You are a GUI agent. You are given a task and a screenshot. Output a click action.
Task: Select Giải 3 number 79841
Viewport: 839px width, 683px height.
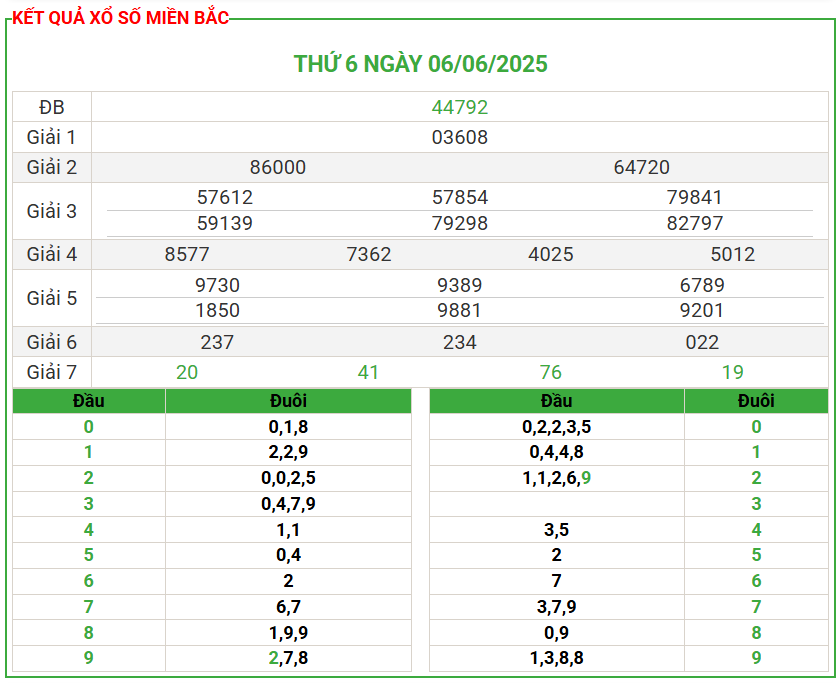coord(695,197)
